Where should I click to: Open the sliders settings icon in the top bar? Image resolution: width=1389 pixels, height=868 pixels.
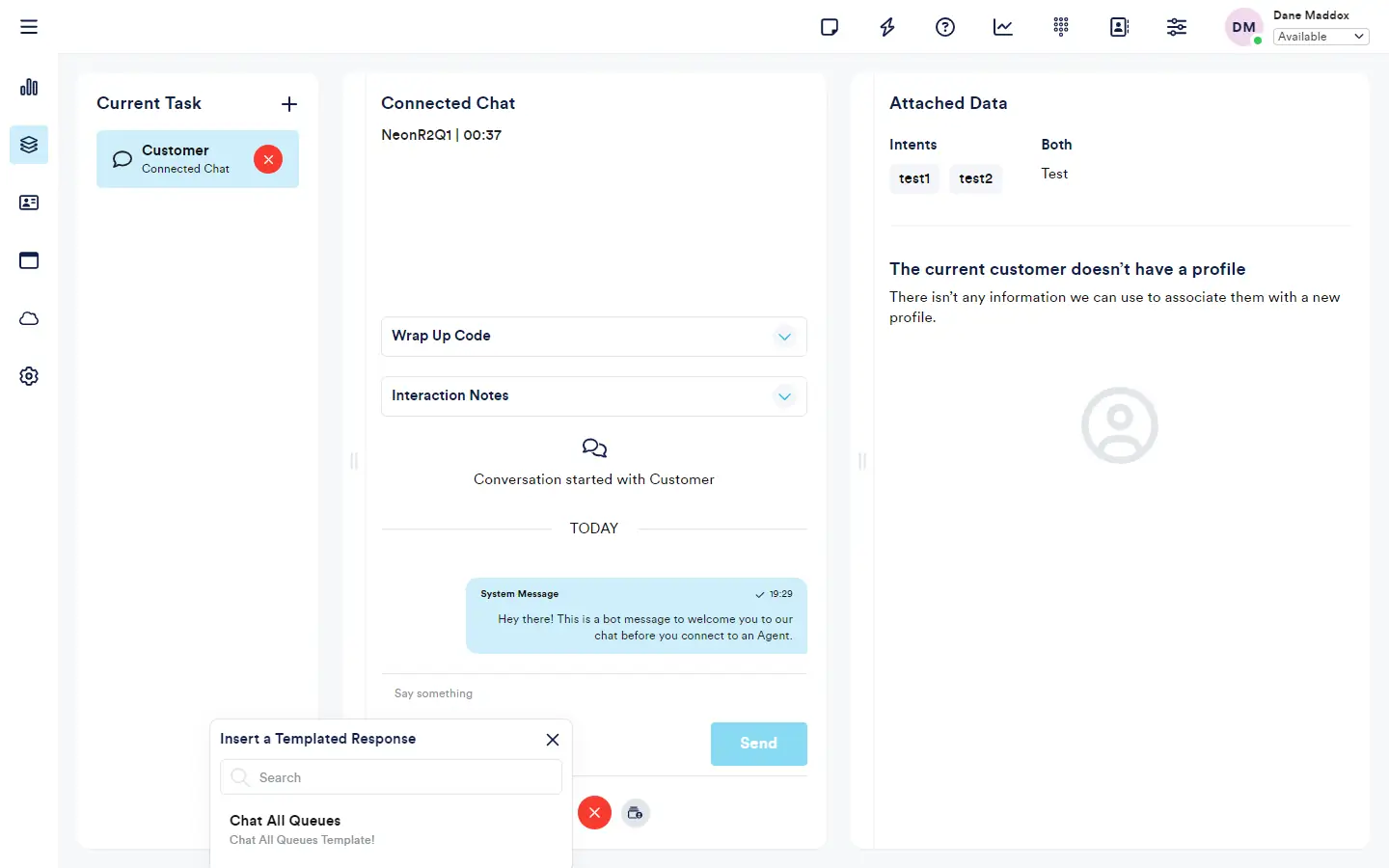pos(1177,27)
